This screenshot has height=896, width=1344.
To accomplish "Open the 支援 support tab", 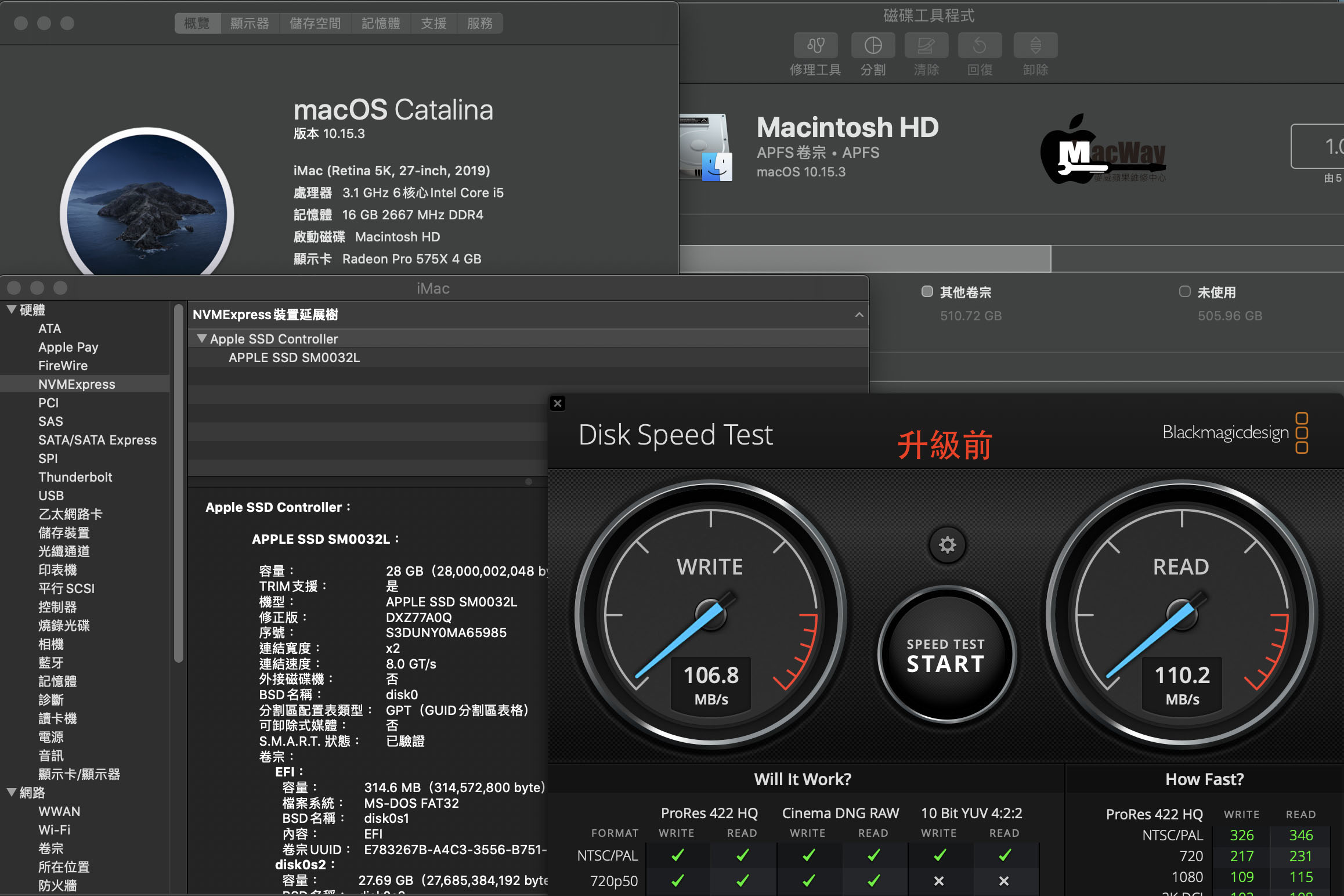I will tap(433, 23).
